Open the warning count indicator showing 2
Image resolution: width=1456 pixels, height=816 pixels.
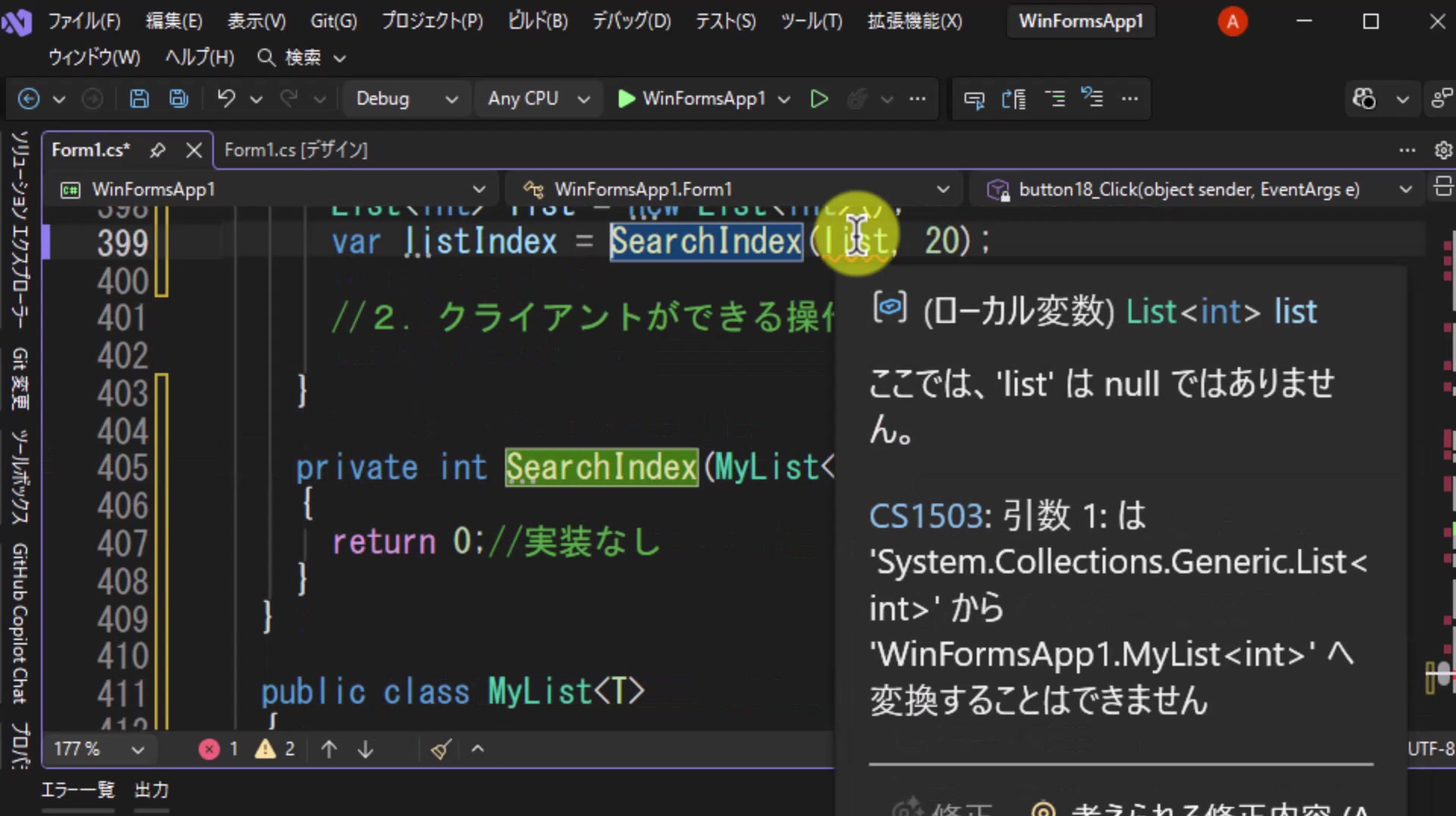click(x=275, y=749)
